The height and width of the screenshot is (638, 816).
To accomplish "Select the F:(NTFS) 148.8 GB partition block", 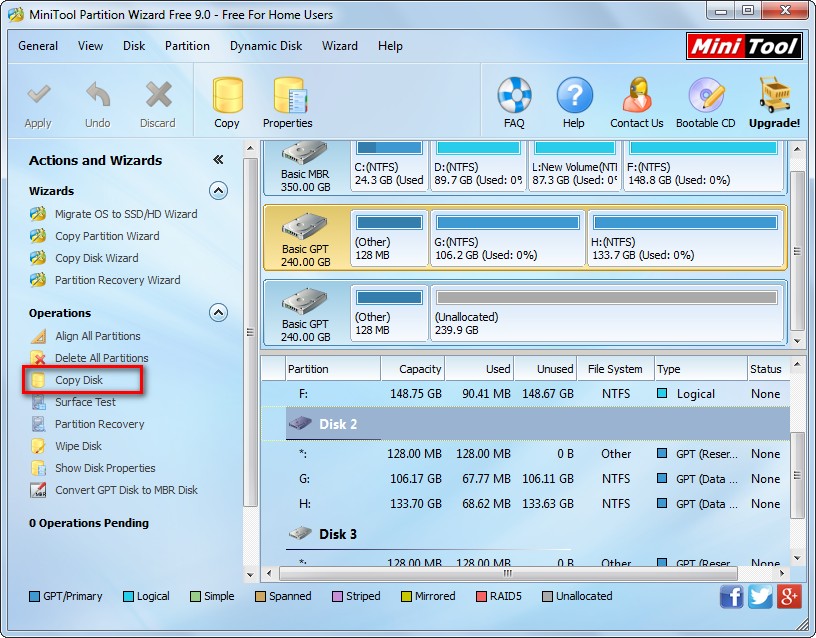I will (x=704, y=167).
